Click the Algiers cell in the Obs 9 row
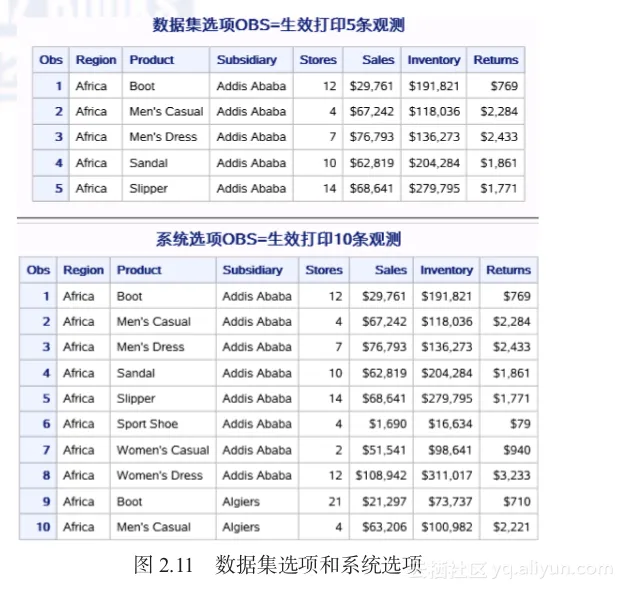This screenshot has width=624, height=590. coord(241,501)
